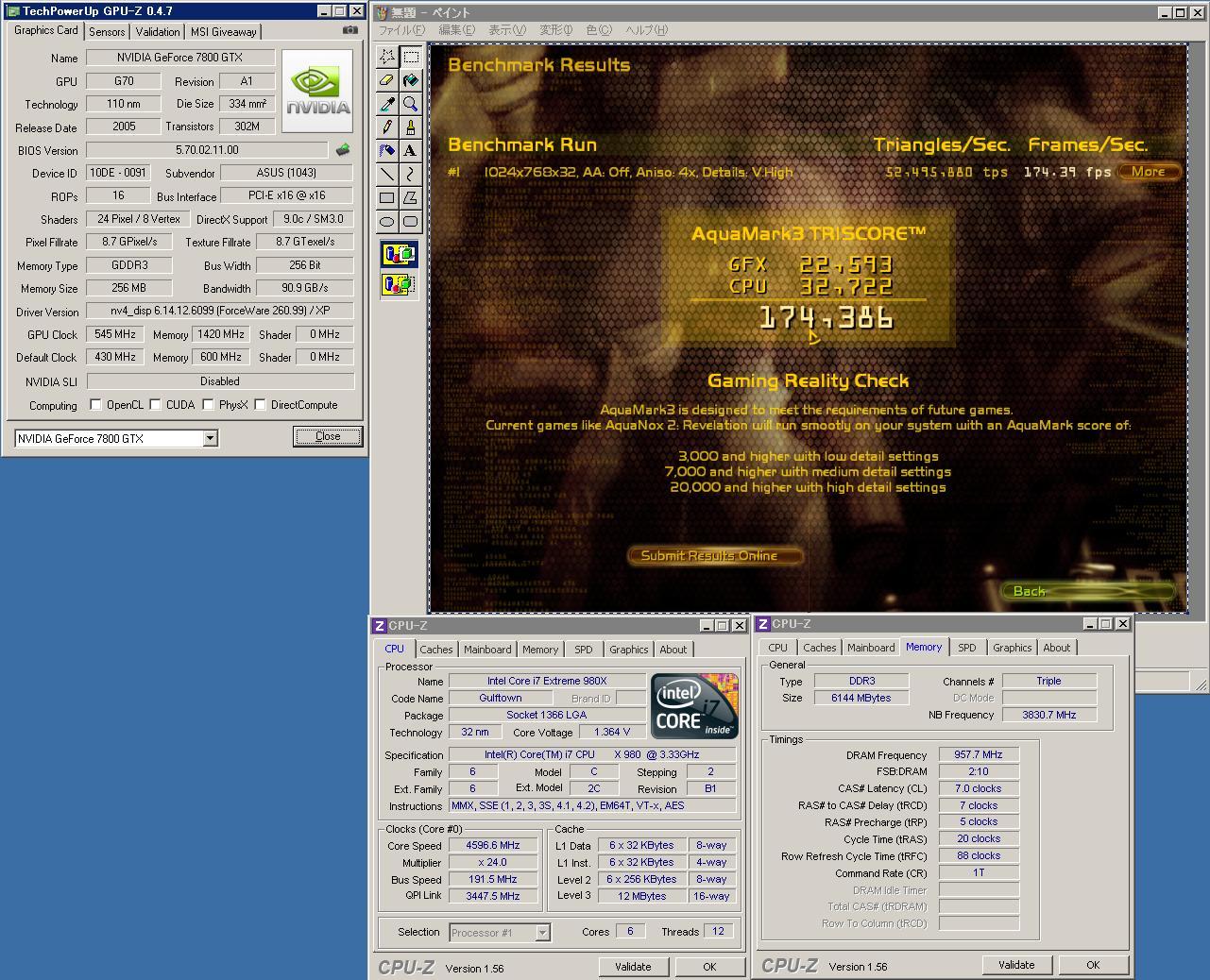The width and height of the screenshot is (1210, 980).
Task: Click Validate in the right CPU-Z window
Action: coord(1016,965)
